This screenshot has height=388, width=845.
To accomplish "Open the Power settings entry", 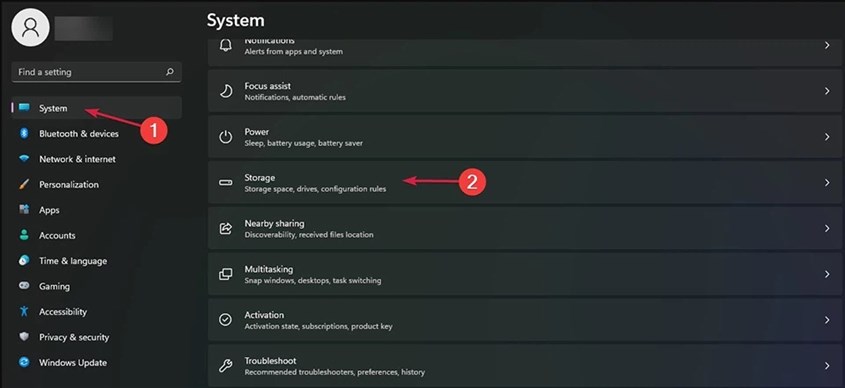I will pyautogui.click(x=525, y=137).
